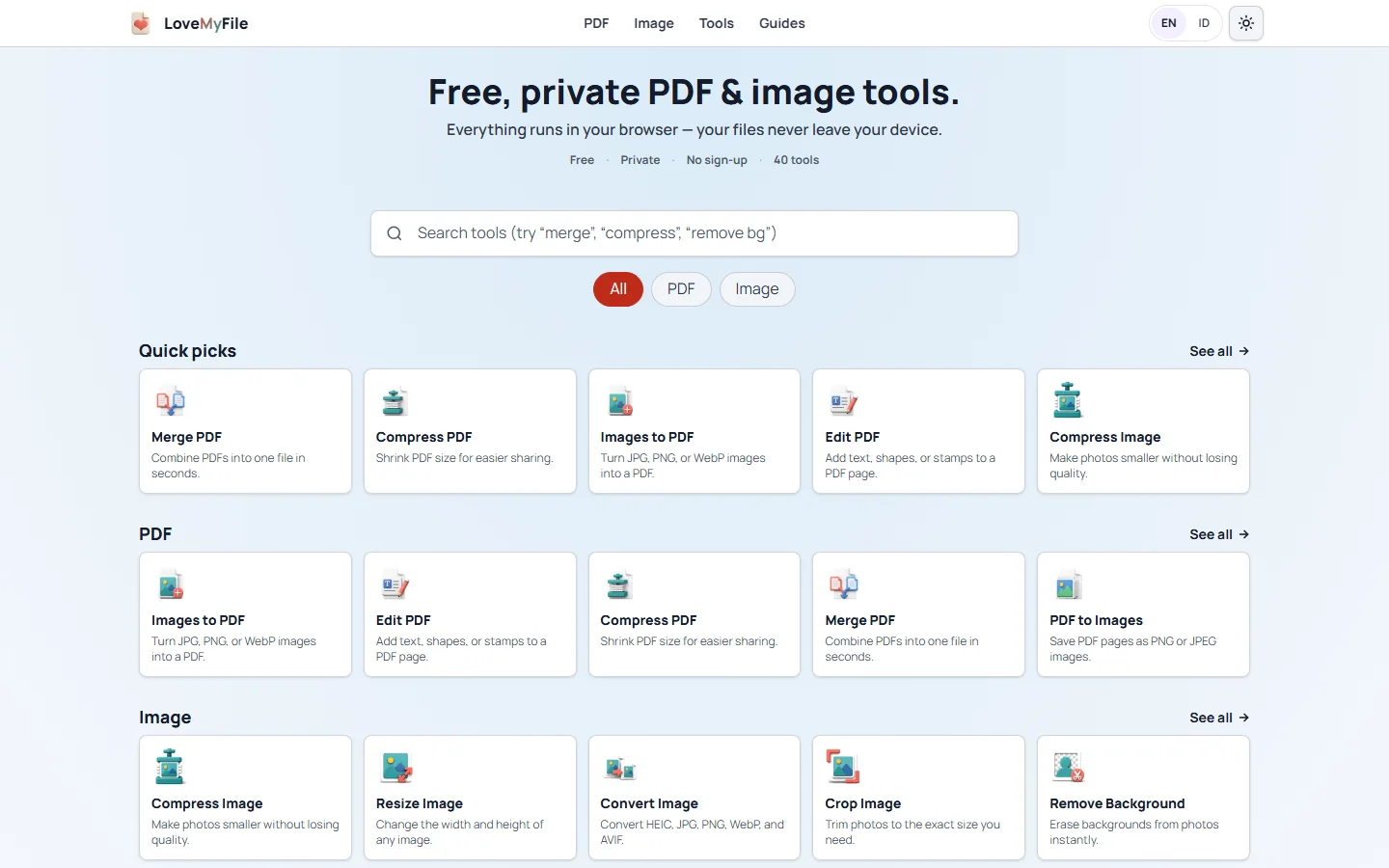Click the Compress PDF icon in Quick picks
The height and width of the screenshot is (868, 1389).
coord(395,400)
